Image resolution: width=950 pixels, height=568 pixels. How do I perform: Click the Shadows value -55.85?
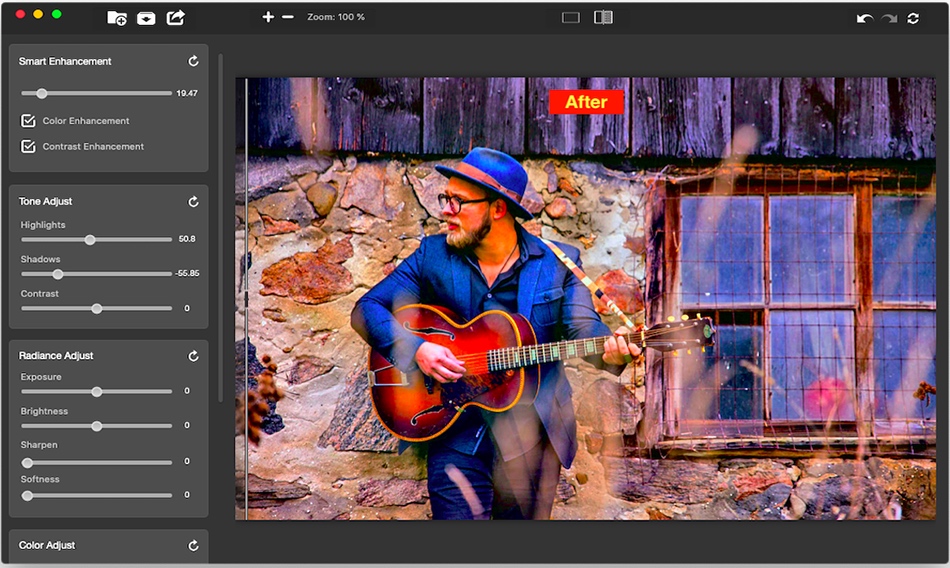coord(187,273)
